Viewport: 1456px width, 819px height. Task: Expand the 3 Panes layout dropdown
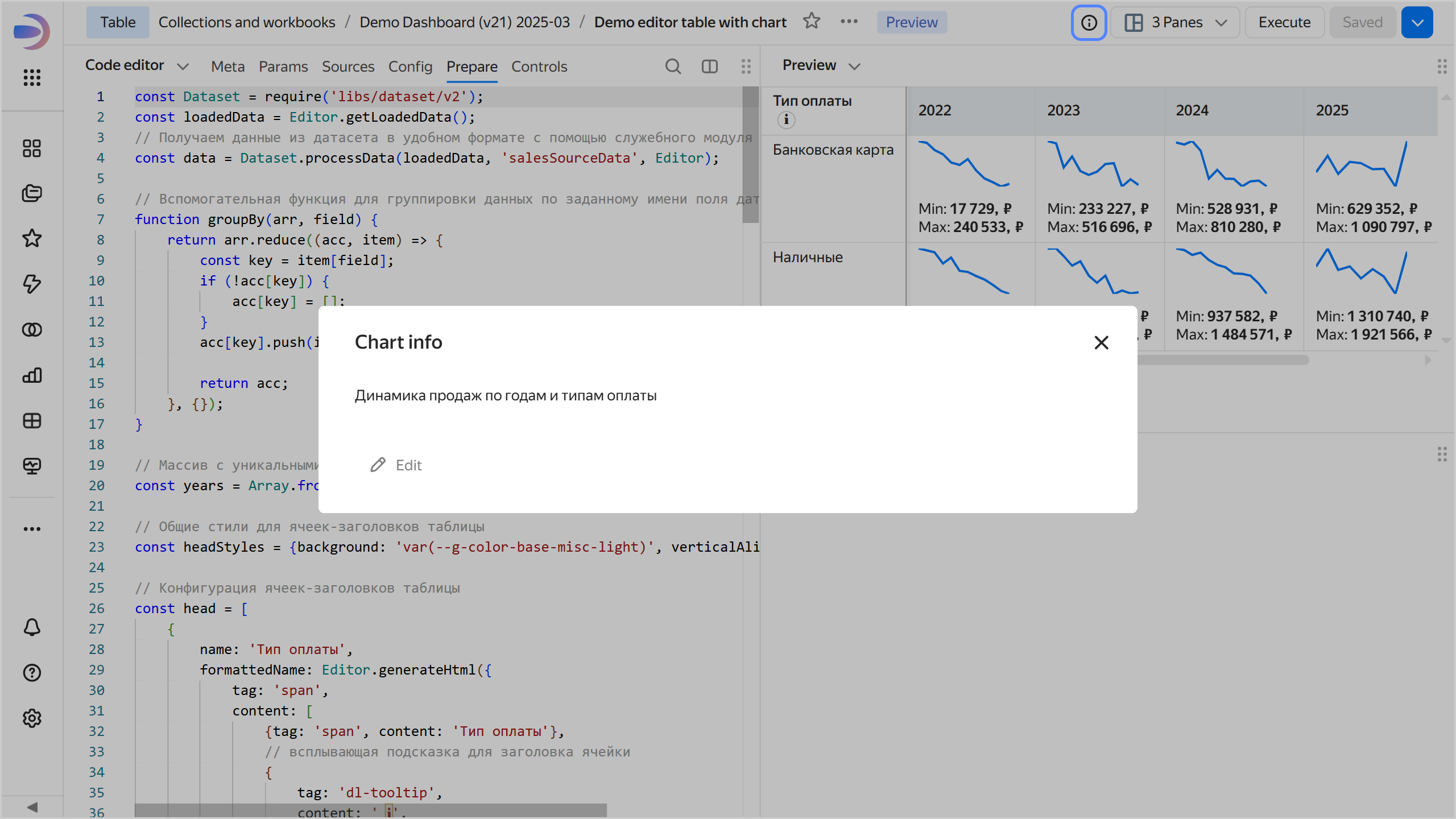[1175, 23]
